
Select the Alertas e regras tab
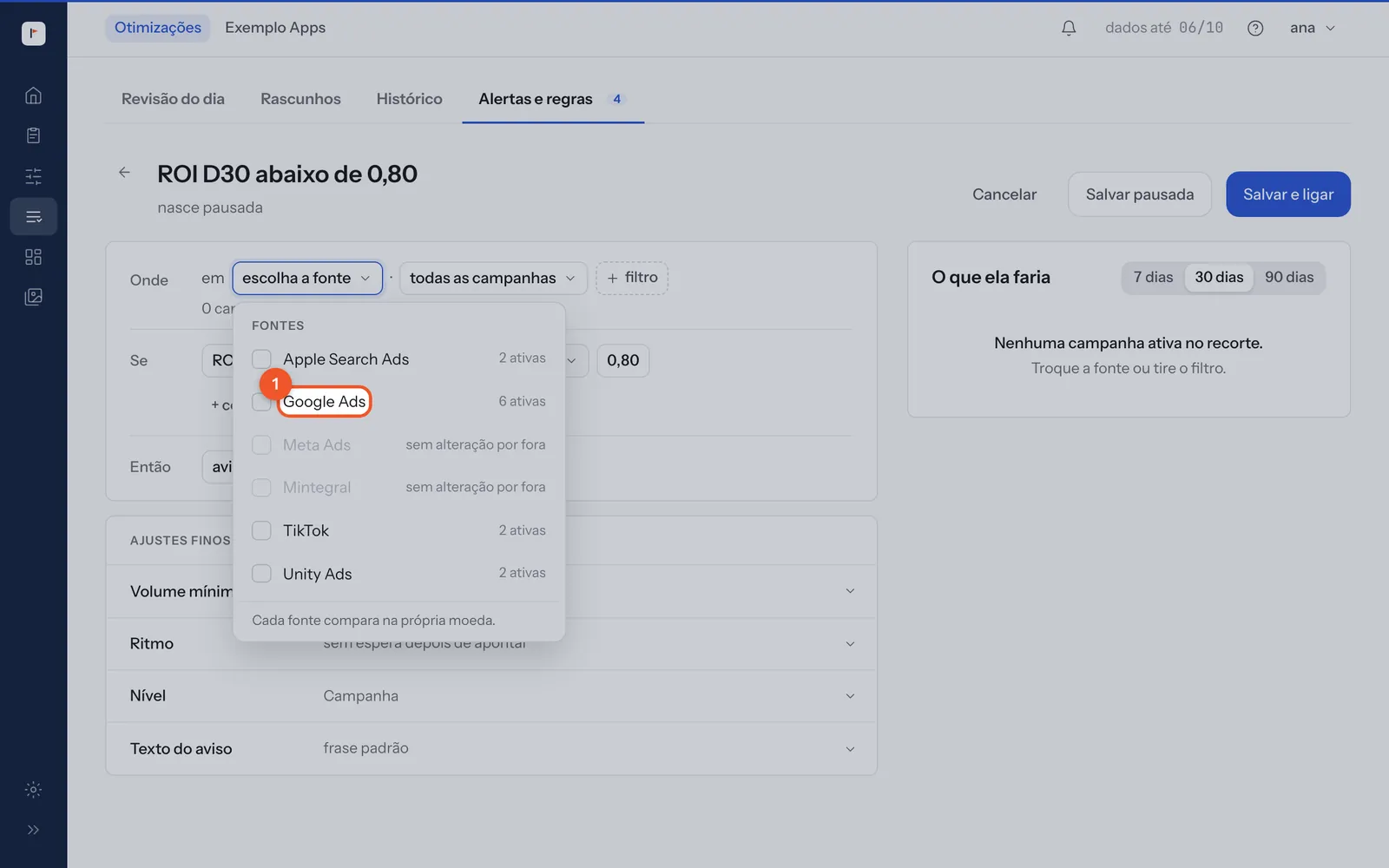[553, 99]
